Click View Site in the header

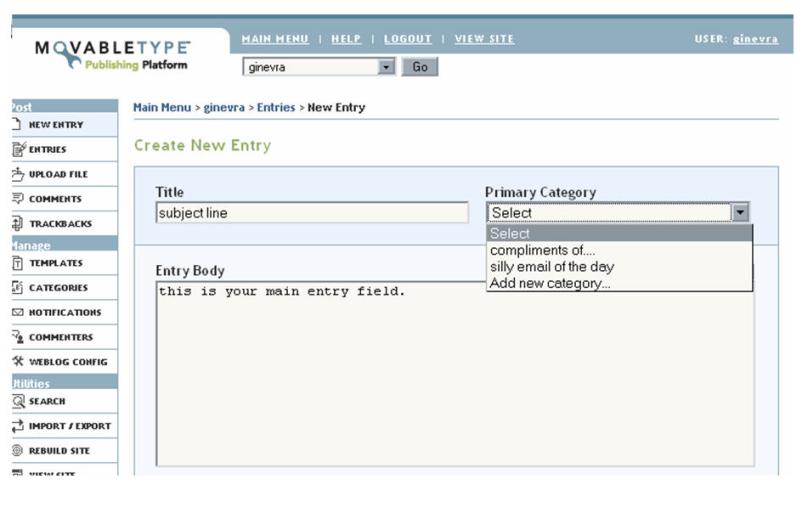(x=484, y=39)
